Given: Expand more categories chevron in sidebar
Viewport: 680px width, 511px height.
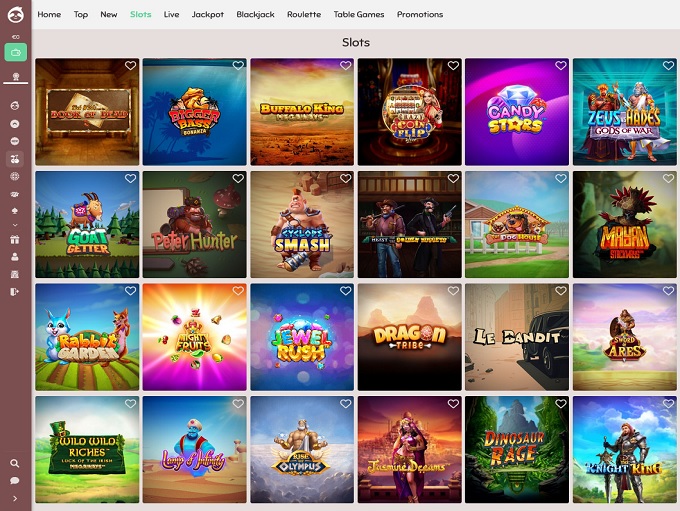Looking at the screenshot, I should coord(15,225).
